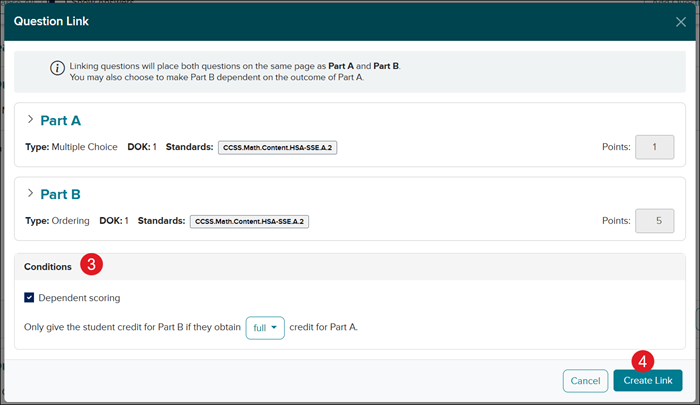Click the Create Link button
Viewport: 700px width, 405px height.
point(647,380)
